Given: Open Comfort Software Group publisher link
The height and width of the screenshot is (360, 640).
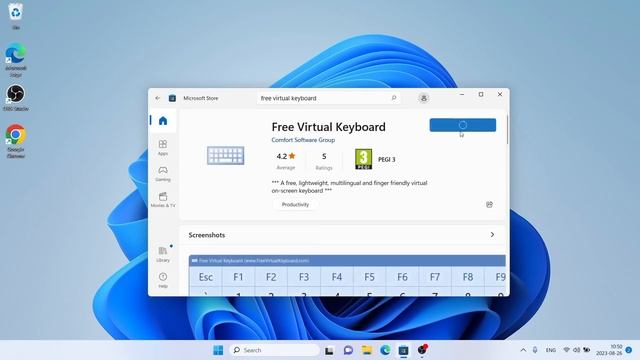Looking at the screenshot, I should click(303, 140).
